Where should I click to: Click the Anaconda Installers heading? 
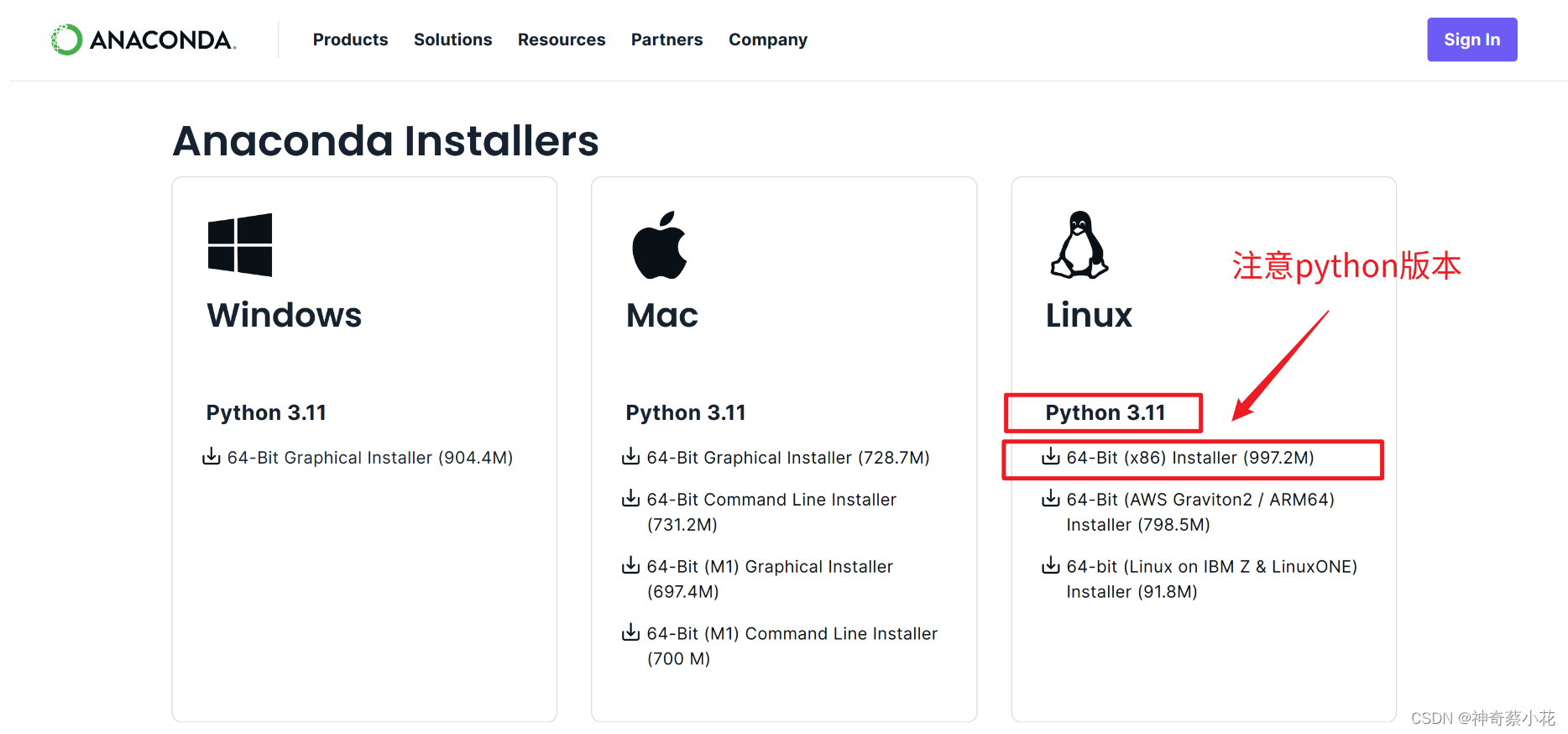386,140
